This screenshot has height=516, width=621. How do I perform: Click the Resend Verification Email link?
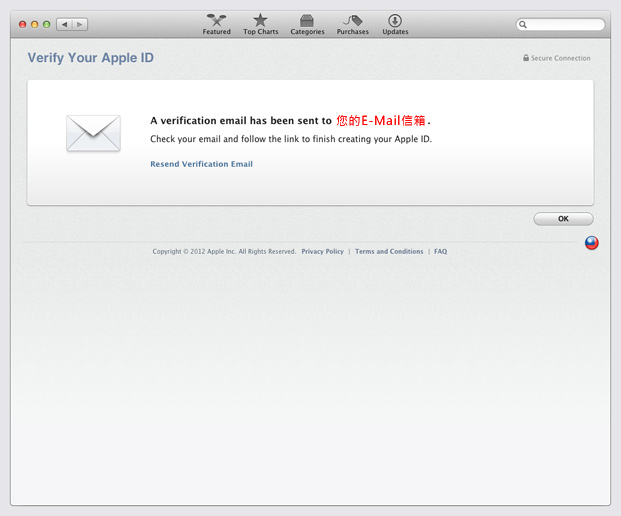[201, 164]
